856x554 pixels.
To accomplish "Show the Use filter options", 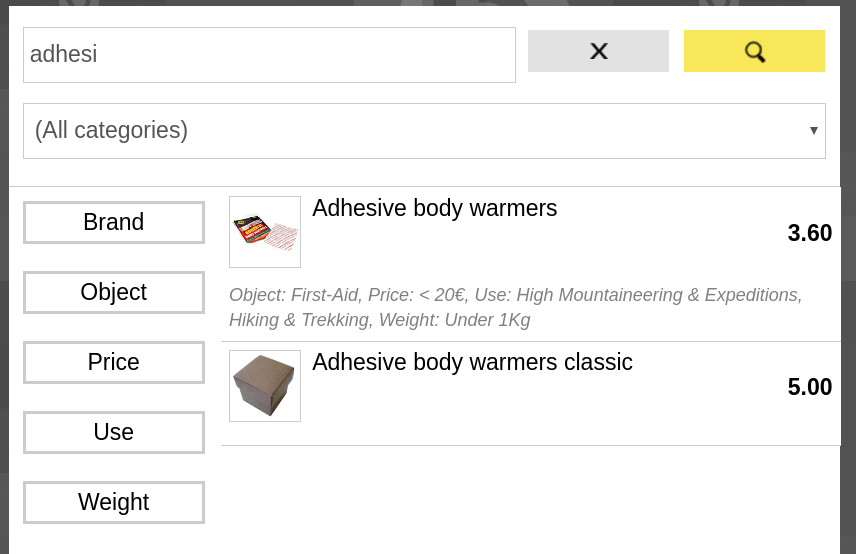I will (x=114, y=432).
